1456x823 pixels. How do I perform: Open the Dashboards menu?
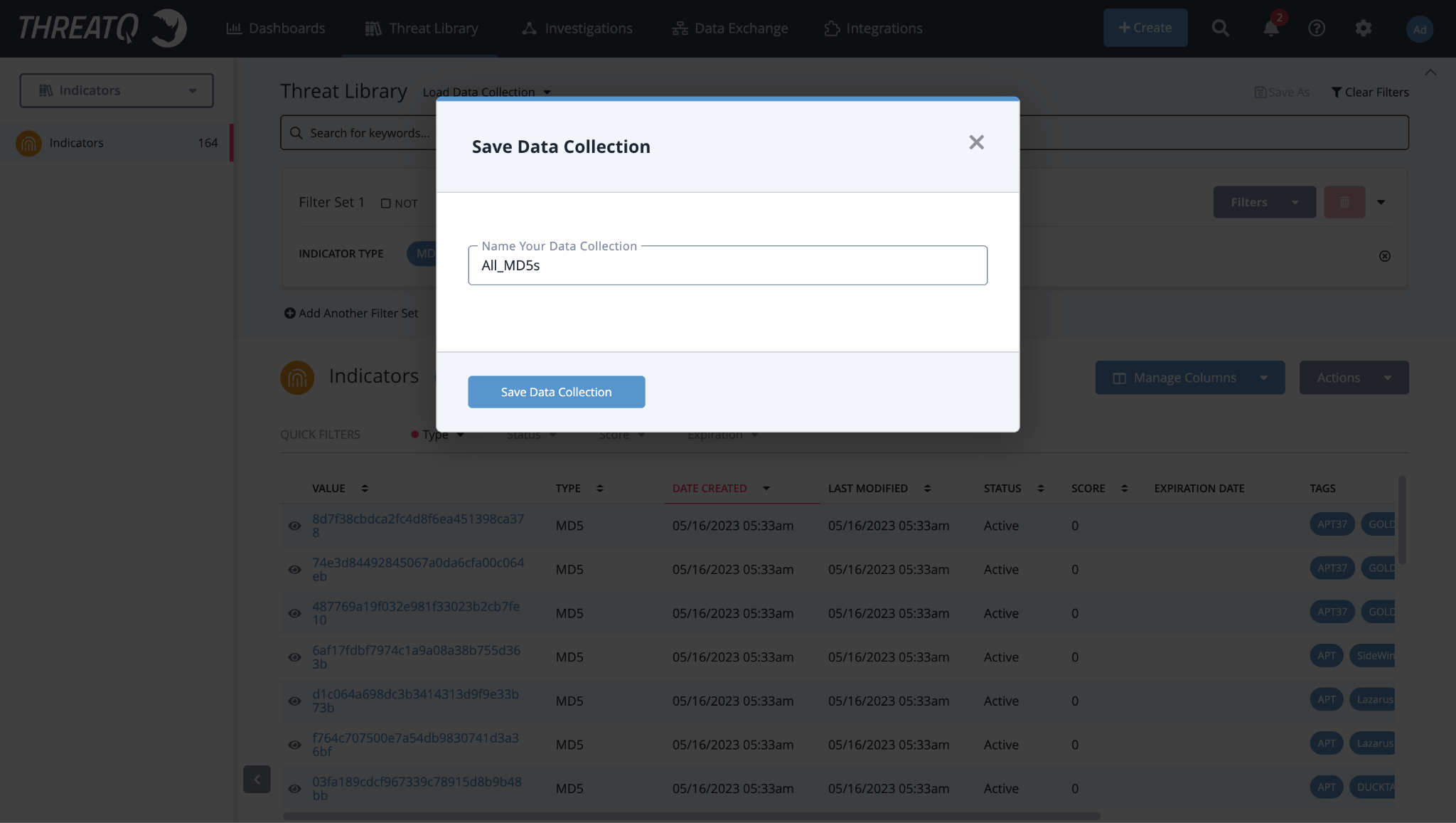[x=275, y=28]
